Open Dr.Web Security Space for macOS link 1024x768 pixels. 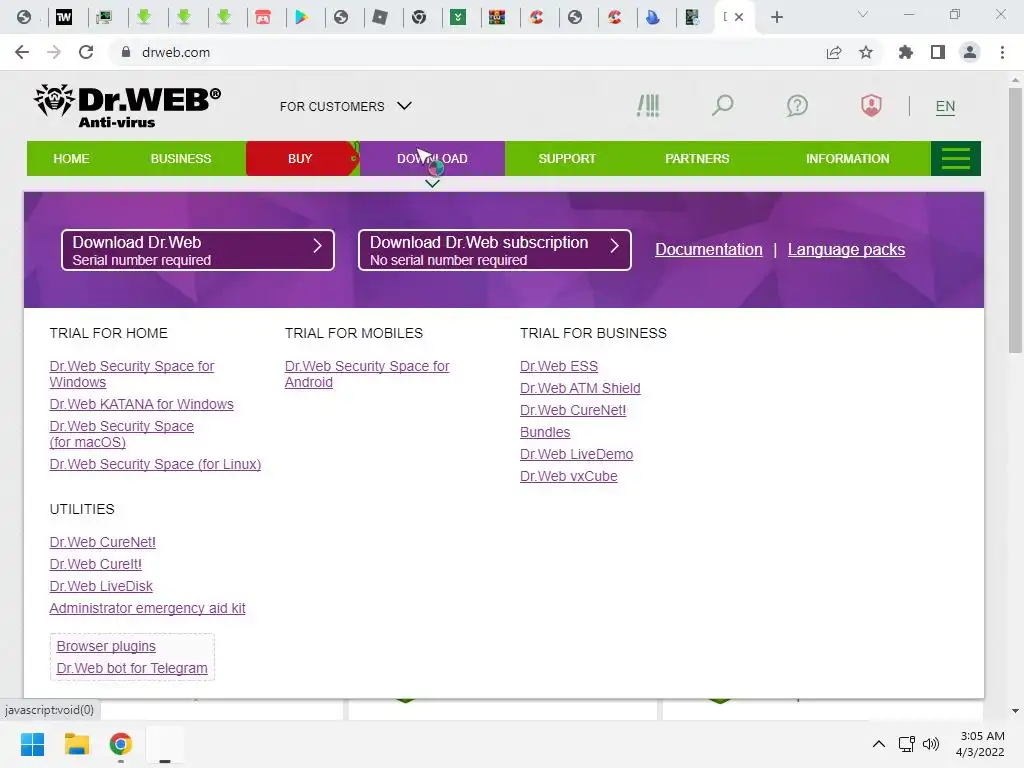coord(121,434)
